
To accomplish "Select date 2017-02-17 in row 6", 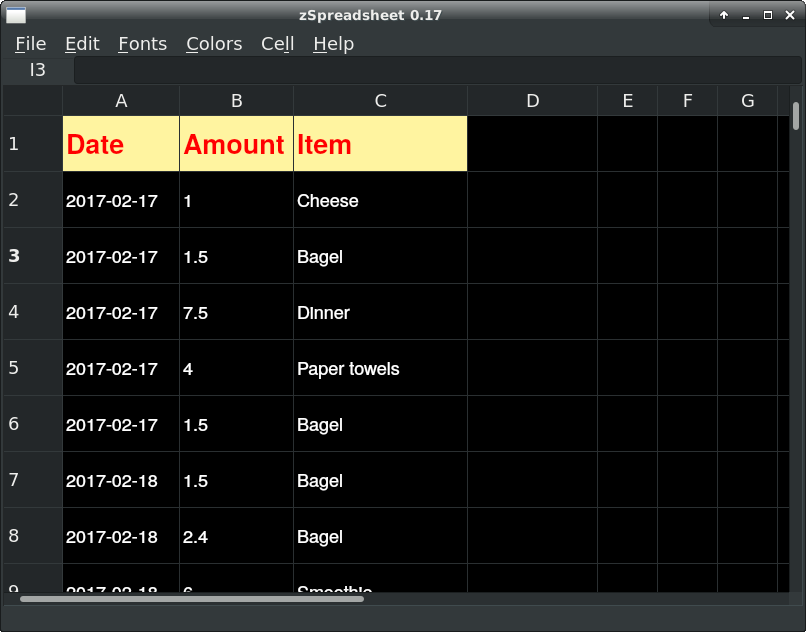I will [121, 424].
